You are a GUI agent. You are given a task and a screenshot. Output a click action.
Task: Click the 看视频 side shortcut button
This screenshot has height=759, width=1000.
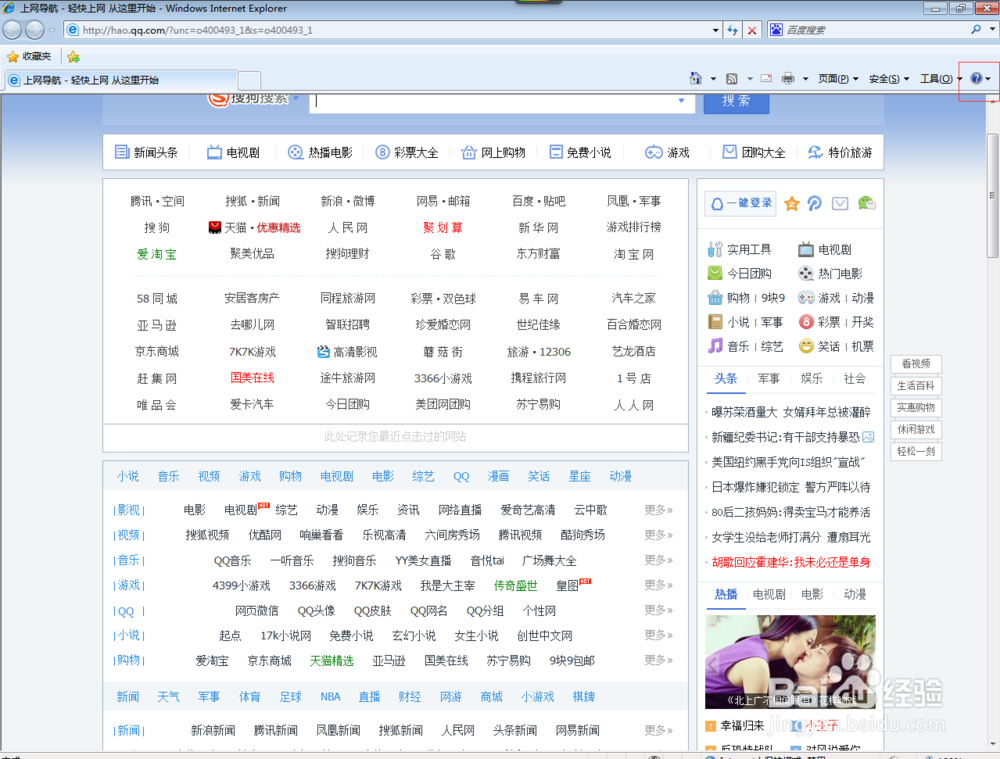[x=916, y=364]
